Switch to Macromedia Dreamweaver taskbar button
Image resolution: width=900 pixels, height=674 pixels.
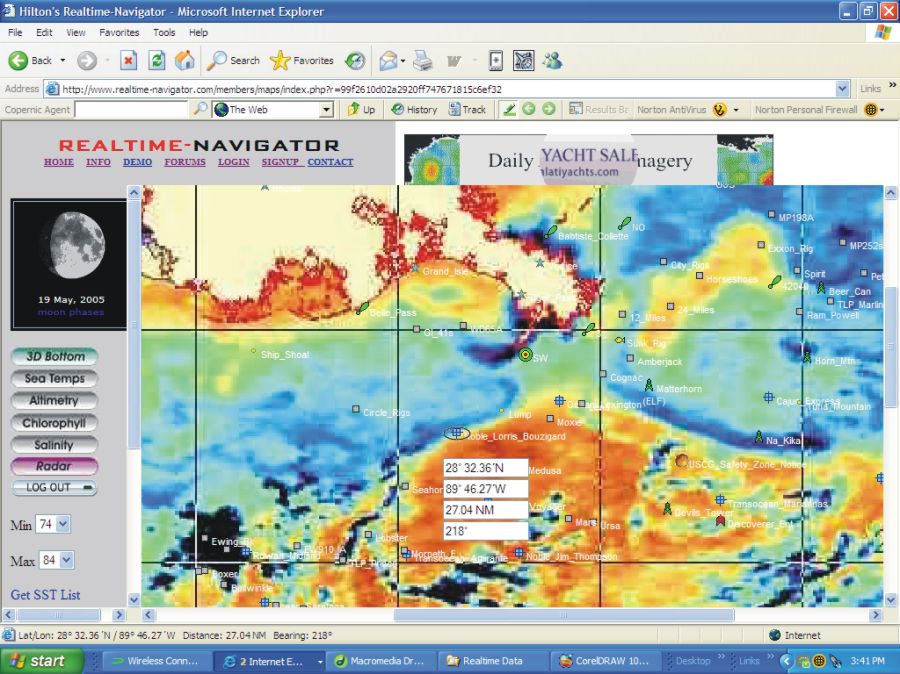379,661
